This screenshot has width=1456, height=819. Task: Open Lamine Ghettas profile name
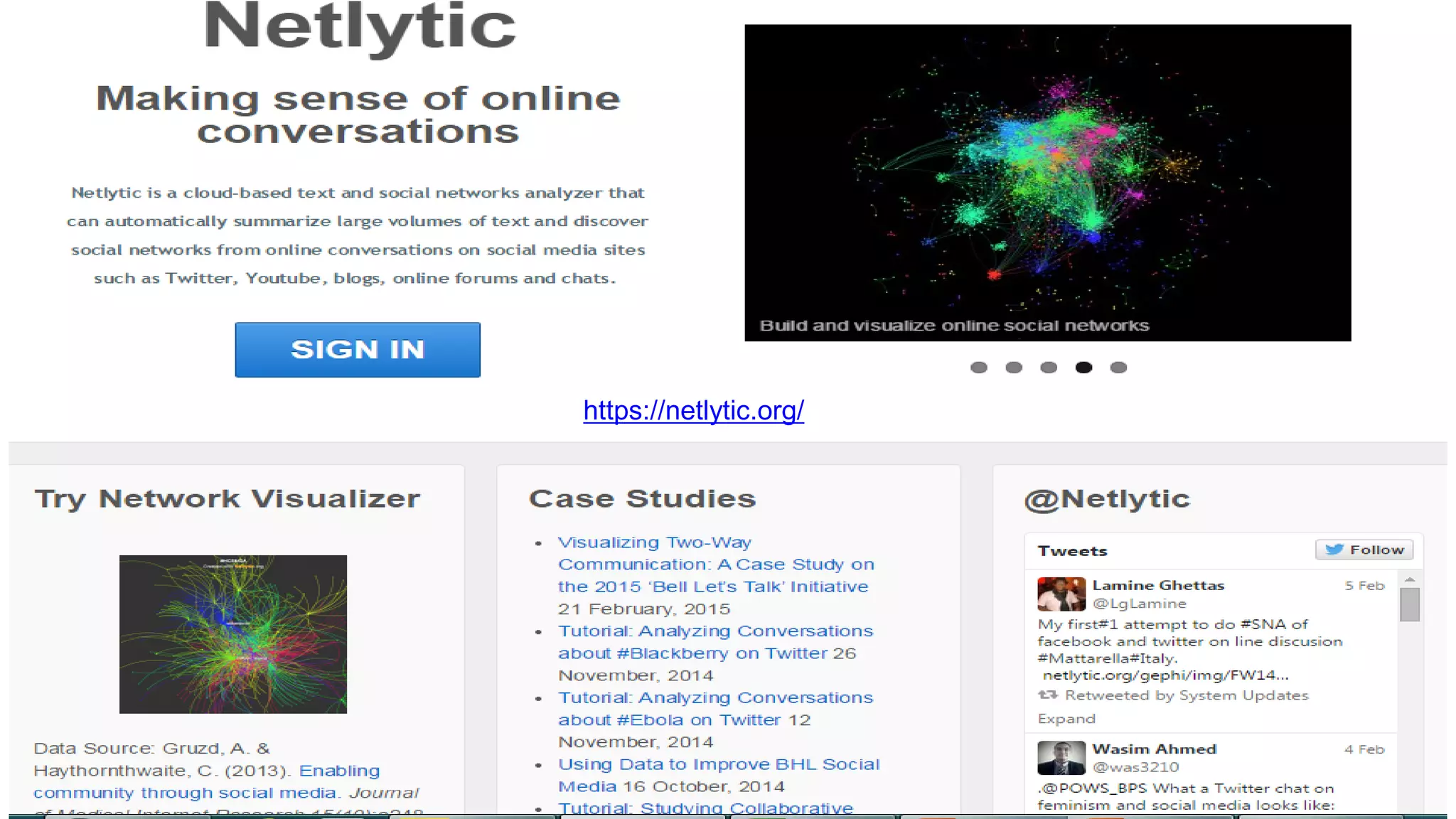coord(1158,585)
